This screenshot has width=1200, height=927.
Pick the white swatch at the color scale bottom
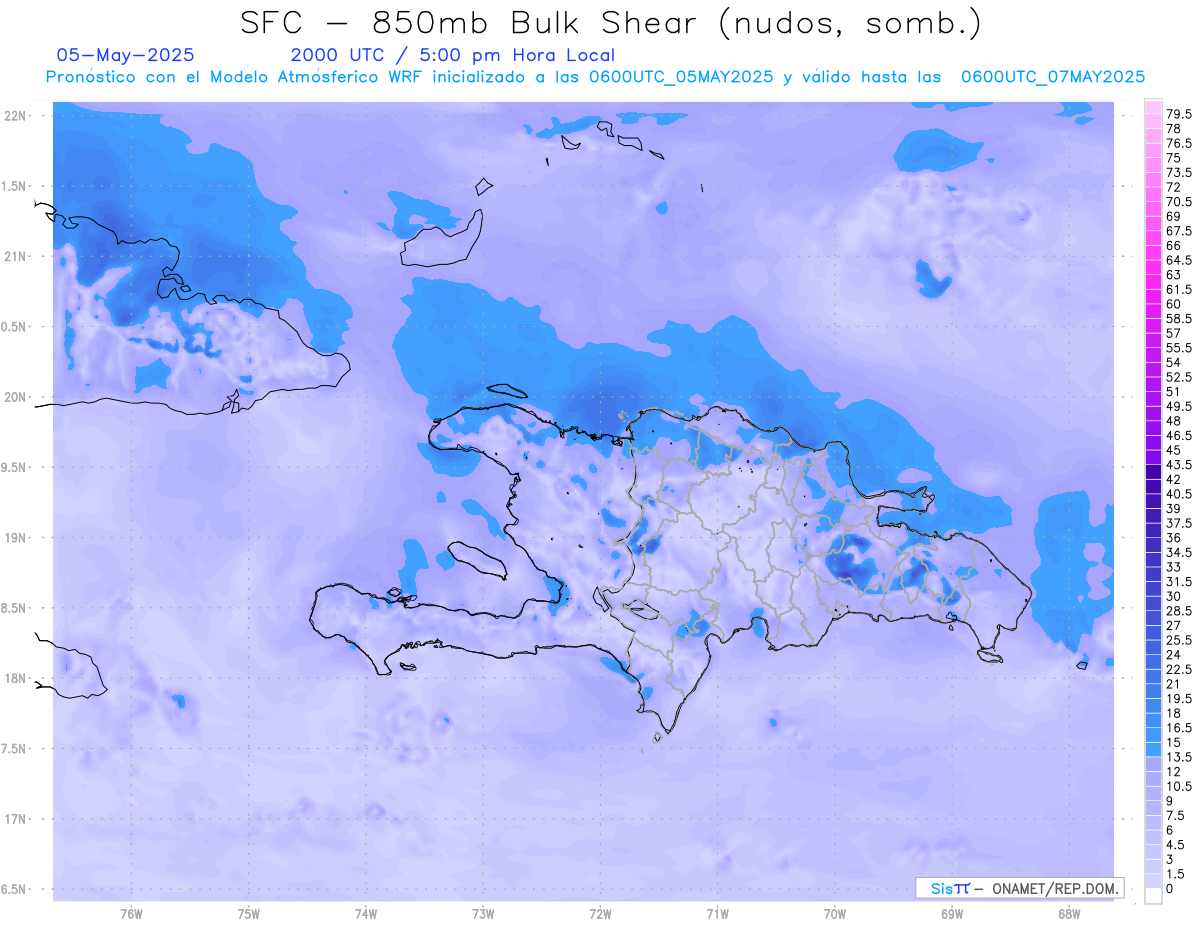[1153, 896]
